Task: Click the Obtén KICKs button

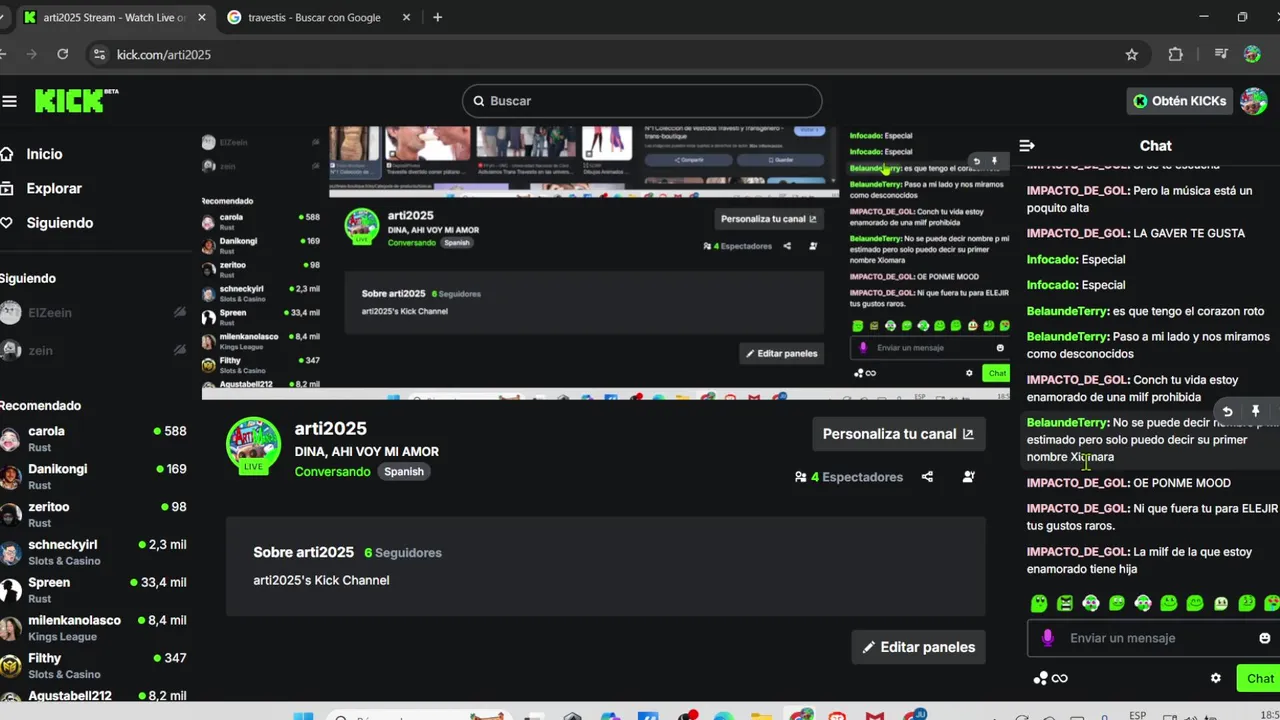Action: [x=1180, y=101]
